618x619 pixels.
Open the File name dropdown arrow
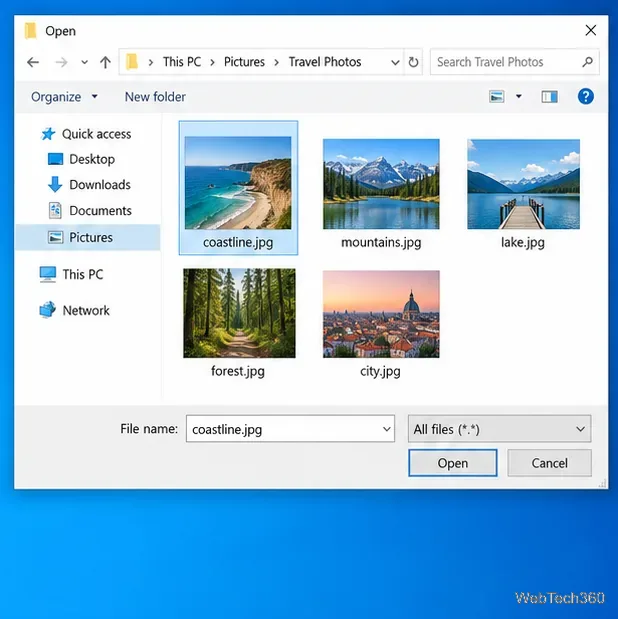pos(387,429)
